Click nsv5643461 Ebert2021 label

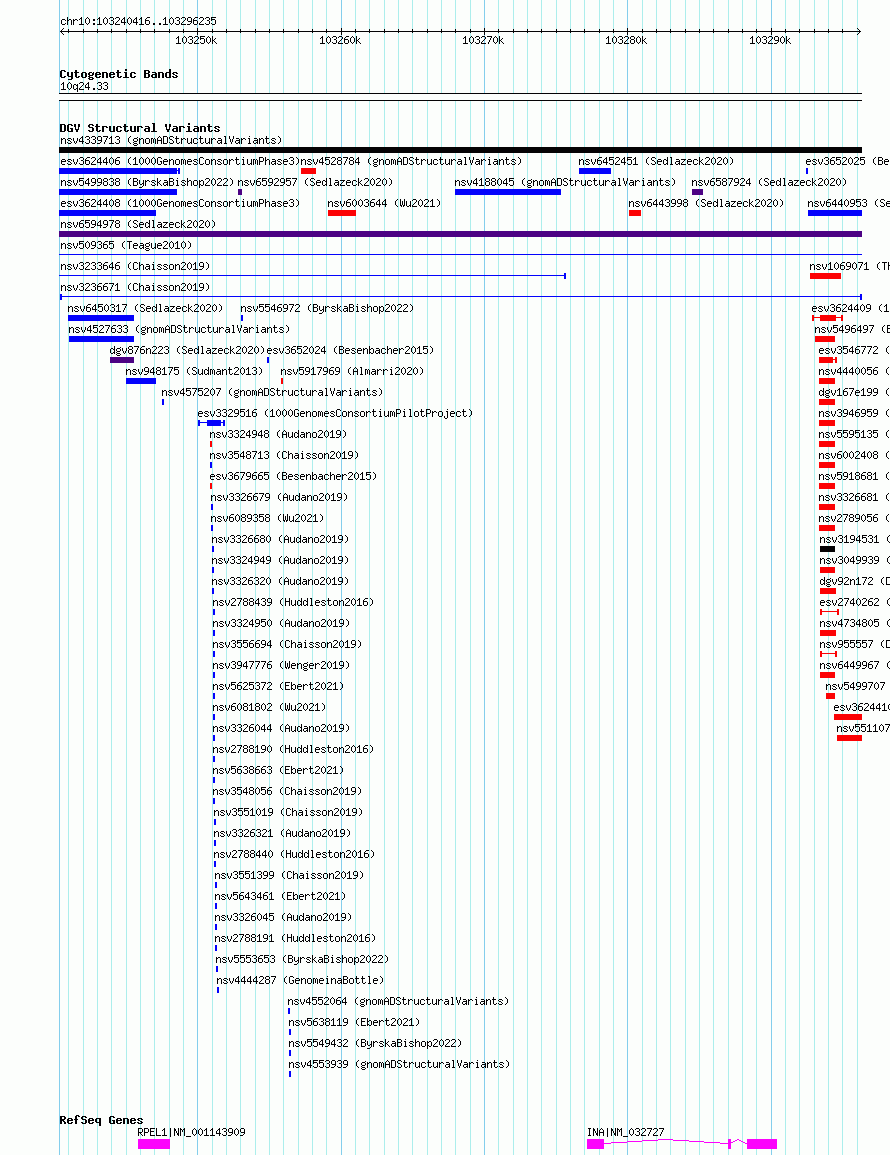[x=280, y=896]
